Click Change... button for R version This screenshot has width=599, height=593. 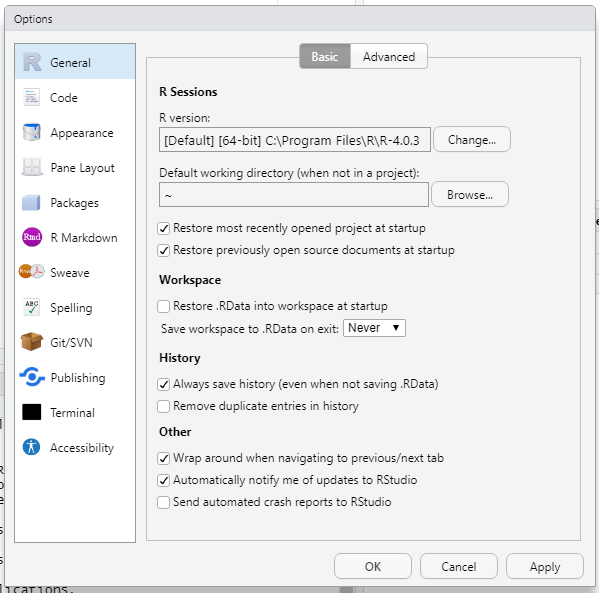(x=472, y=139)
